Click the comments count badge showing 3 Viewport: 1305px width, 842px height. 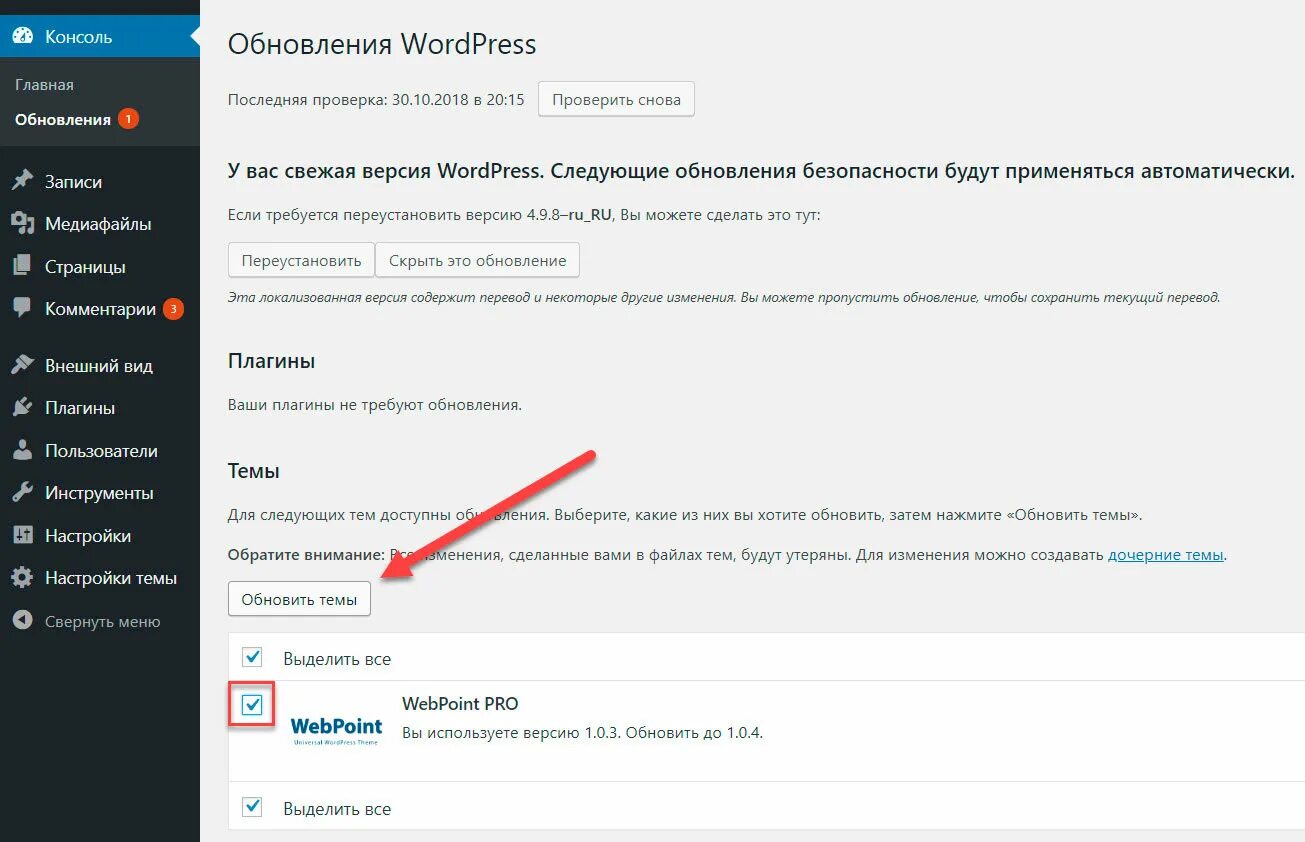(x=173, y=309)
